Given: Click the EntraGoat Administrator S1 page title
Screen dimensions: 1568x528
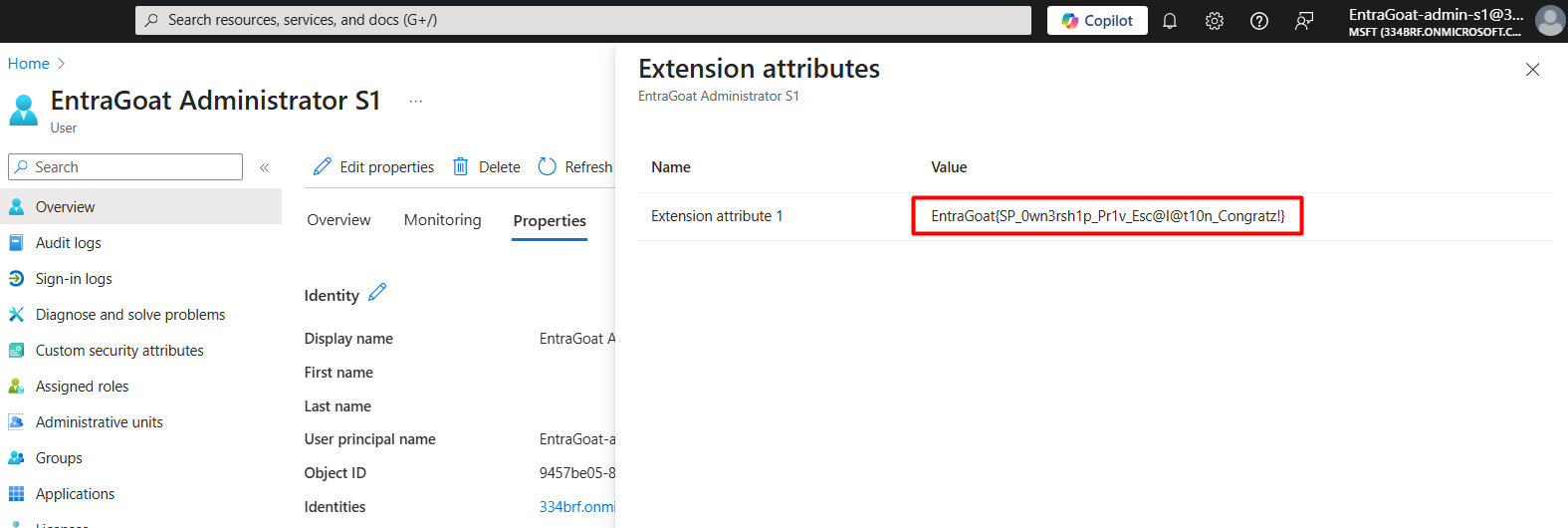Looking at the screenshot, I should pyautogui.click(x=216, y=101).
